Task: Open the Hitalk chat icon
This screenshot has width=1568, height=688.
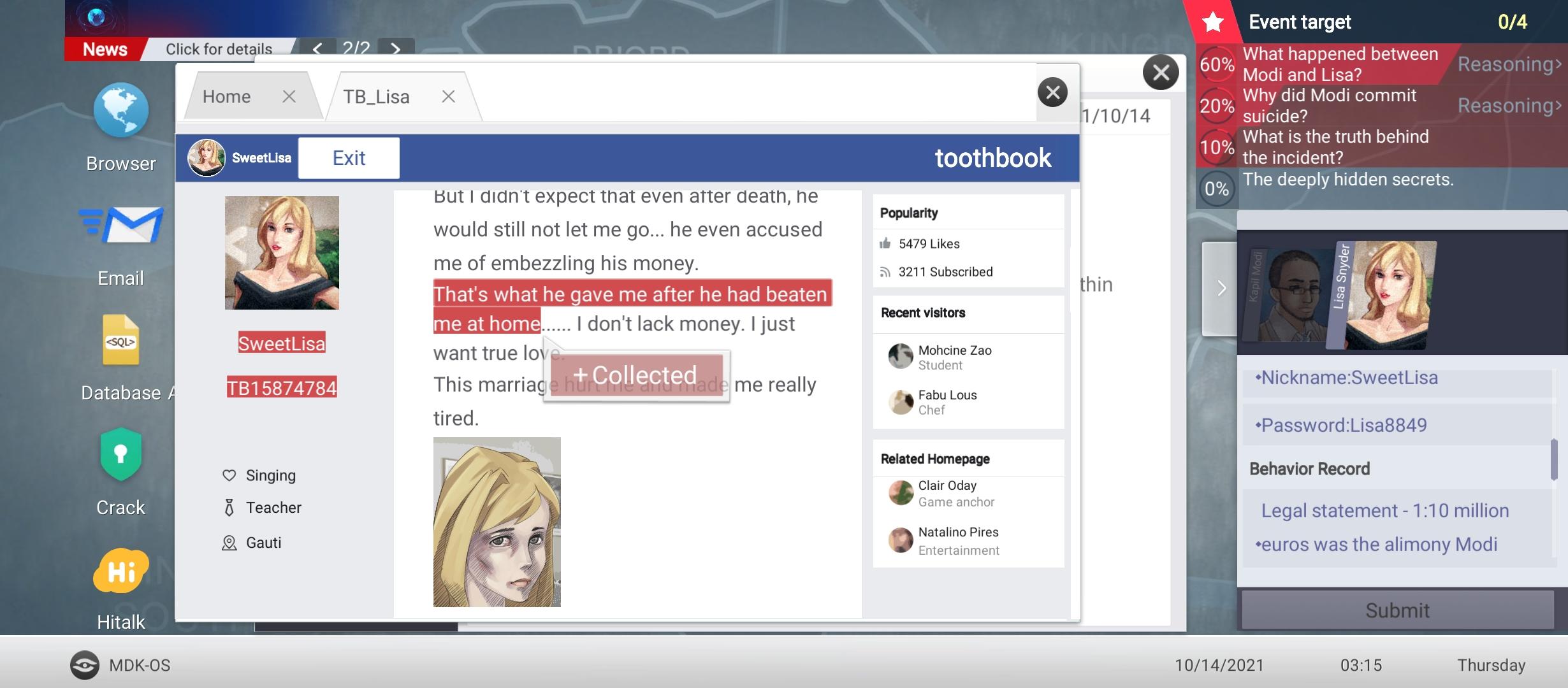Action: pos(120,570)
